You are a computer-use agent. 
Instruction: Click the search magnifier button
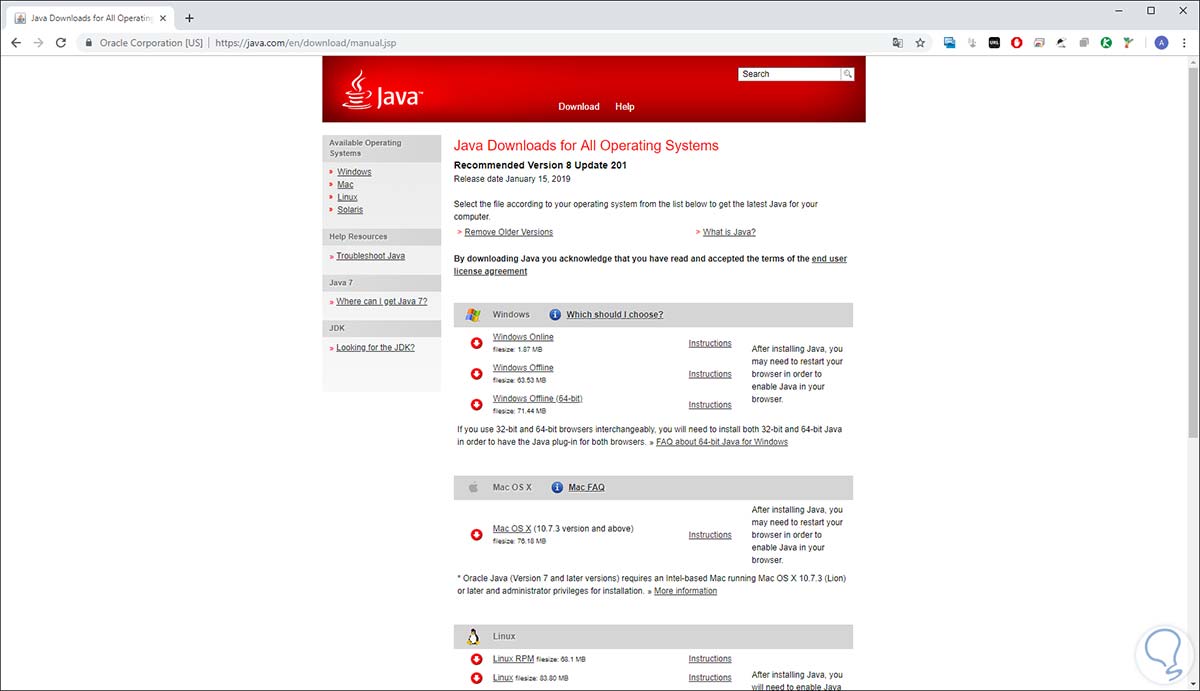[848, 74]
